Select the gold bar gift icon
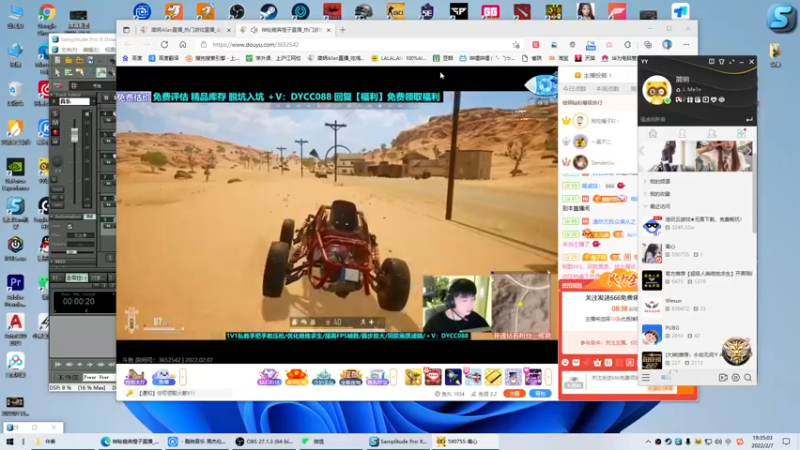Image resolution: width=800 pixels, height=450 pixels. point(493,377)
